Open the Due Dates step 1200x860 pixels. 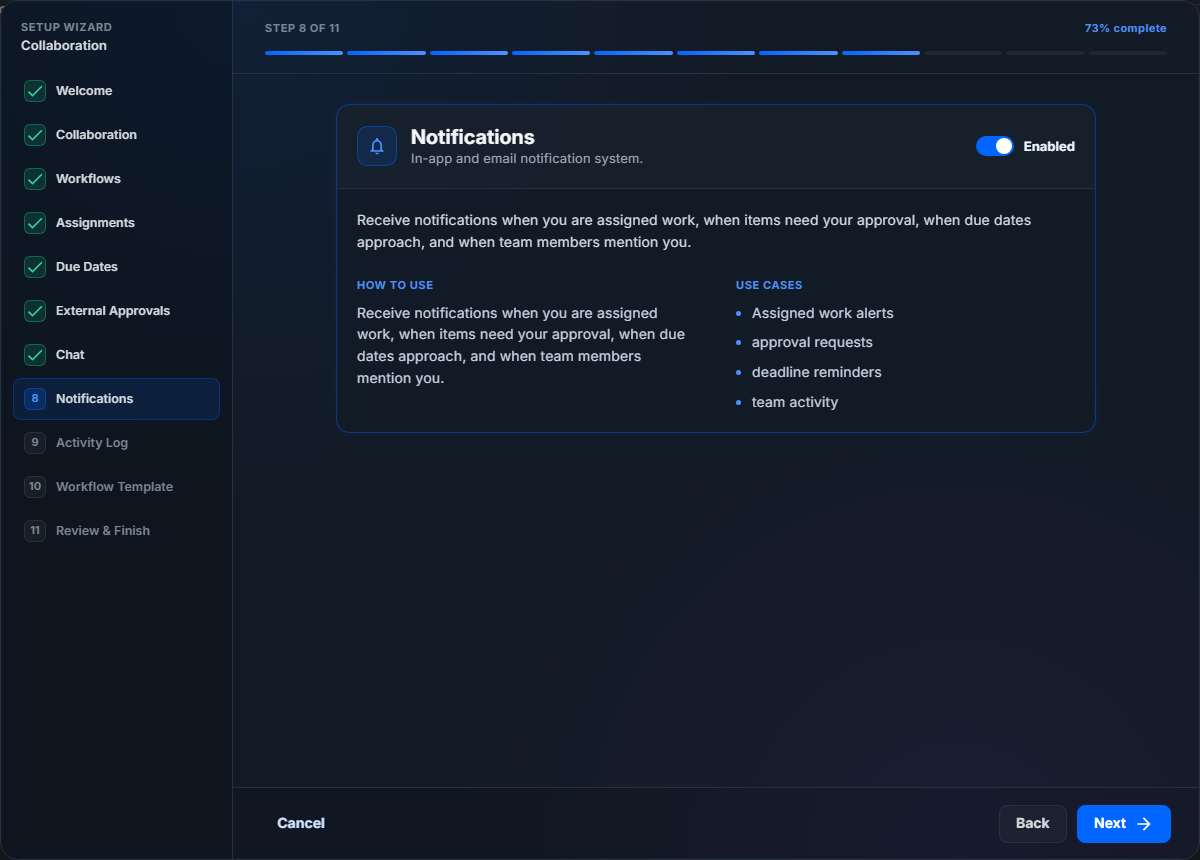coord(116,267)
